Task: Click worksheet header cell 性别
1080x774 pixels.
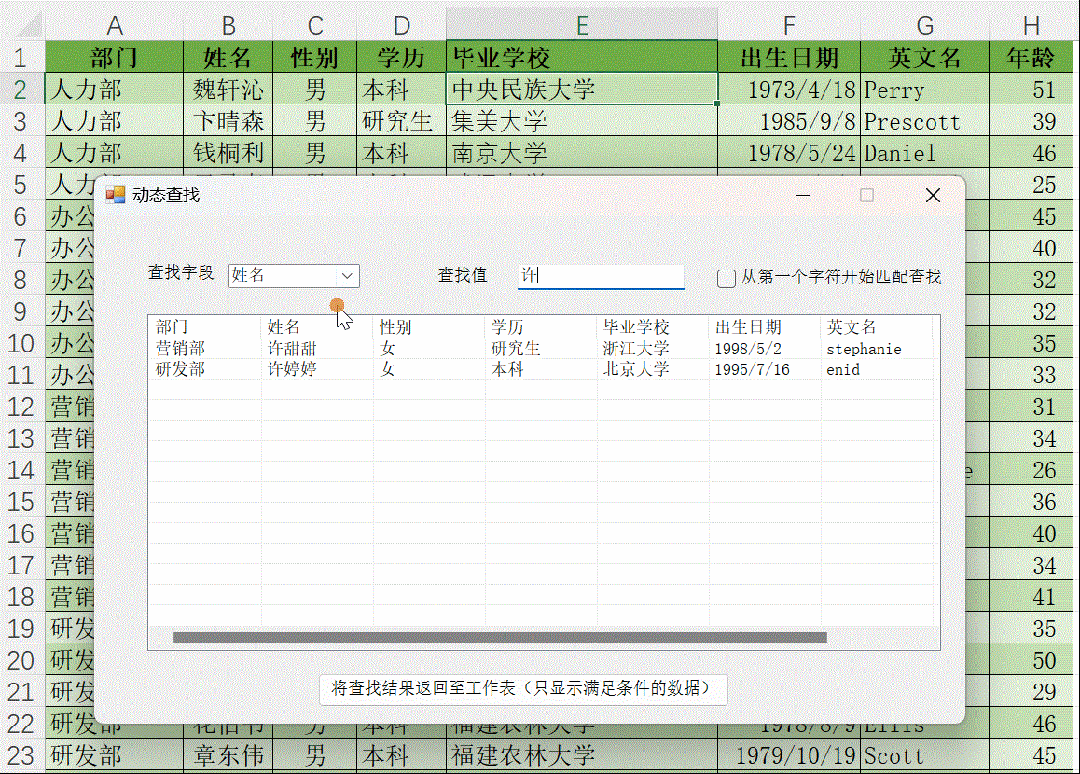Action: point(315,58)
